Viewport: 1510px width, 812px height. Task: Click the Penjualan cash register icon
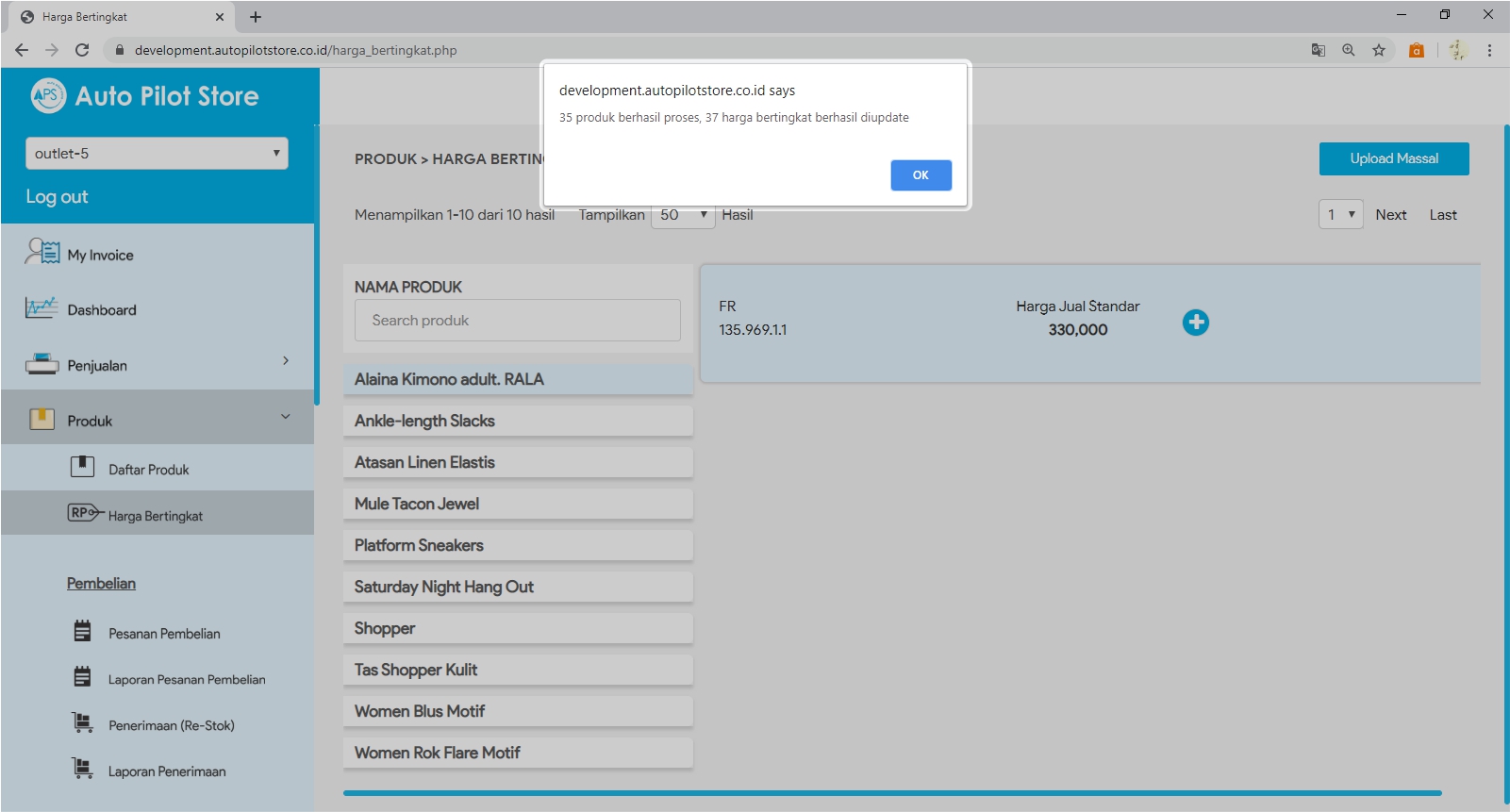[x=41, y=364]
